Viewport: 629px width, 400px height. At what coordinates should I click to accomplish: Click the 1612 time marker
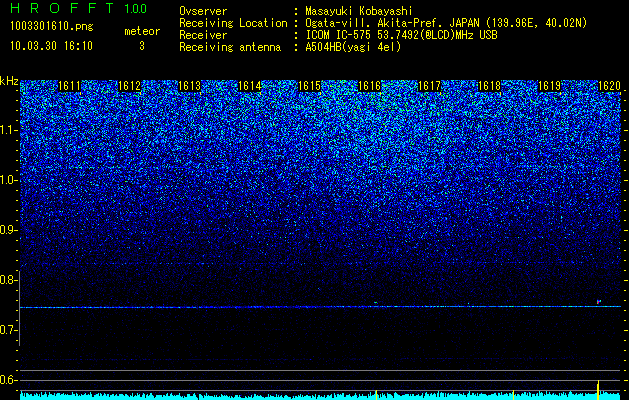[130, 86]
